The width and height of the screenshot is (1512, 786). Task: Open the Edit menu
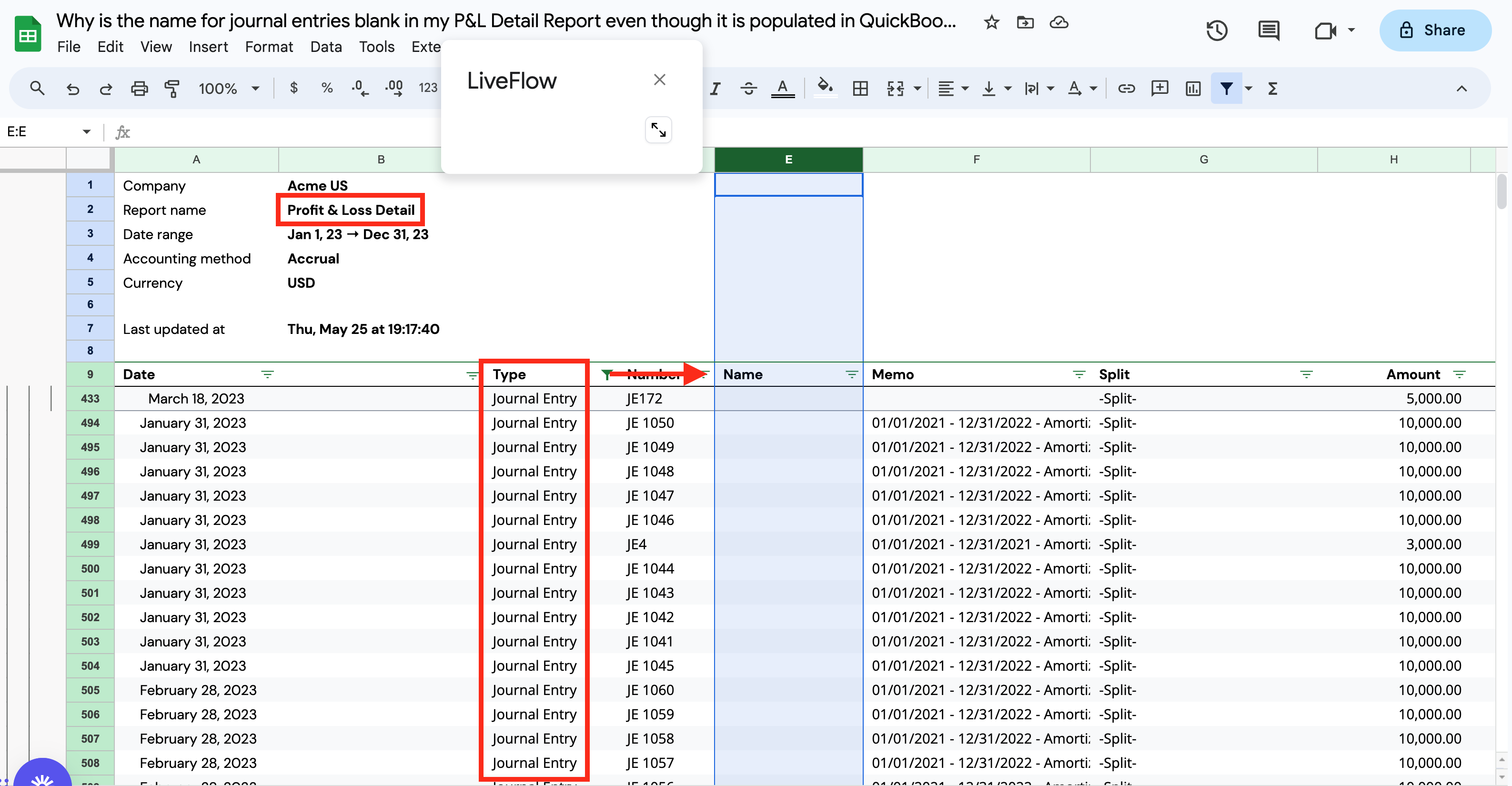click(x=111, y=46)
